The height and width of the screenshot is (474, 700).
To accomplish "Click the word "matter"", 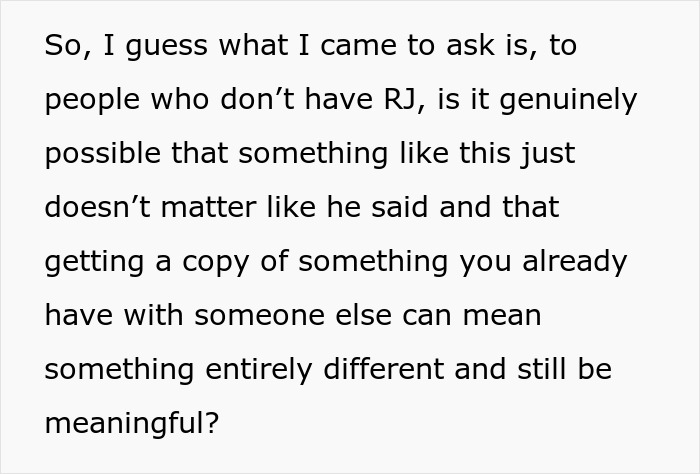I will coord(208,208).
